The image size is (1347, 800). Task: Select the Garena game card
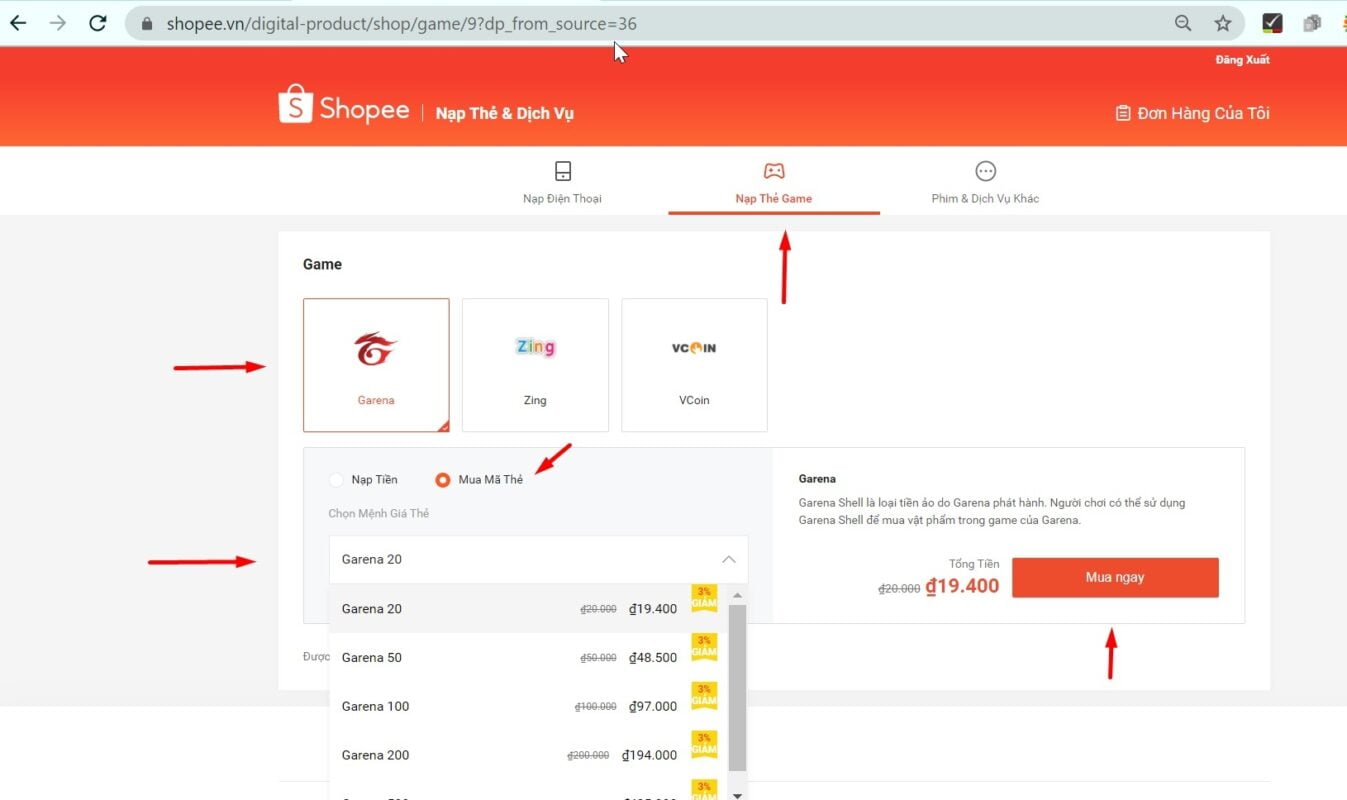(x=376, y=365)
